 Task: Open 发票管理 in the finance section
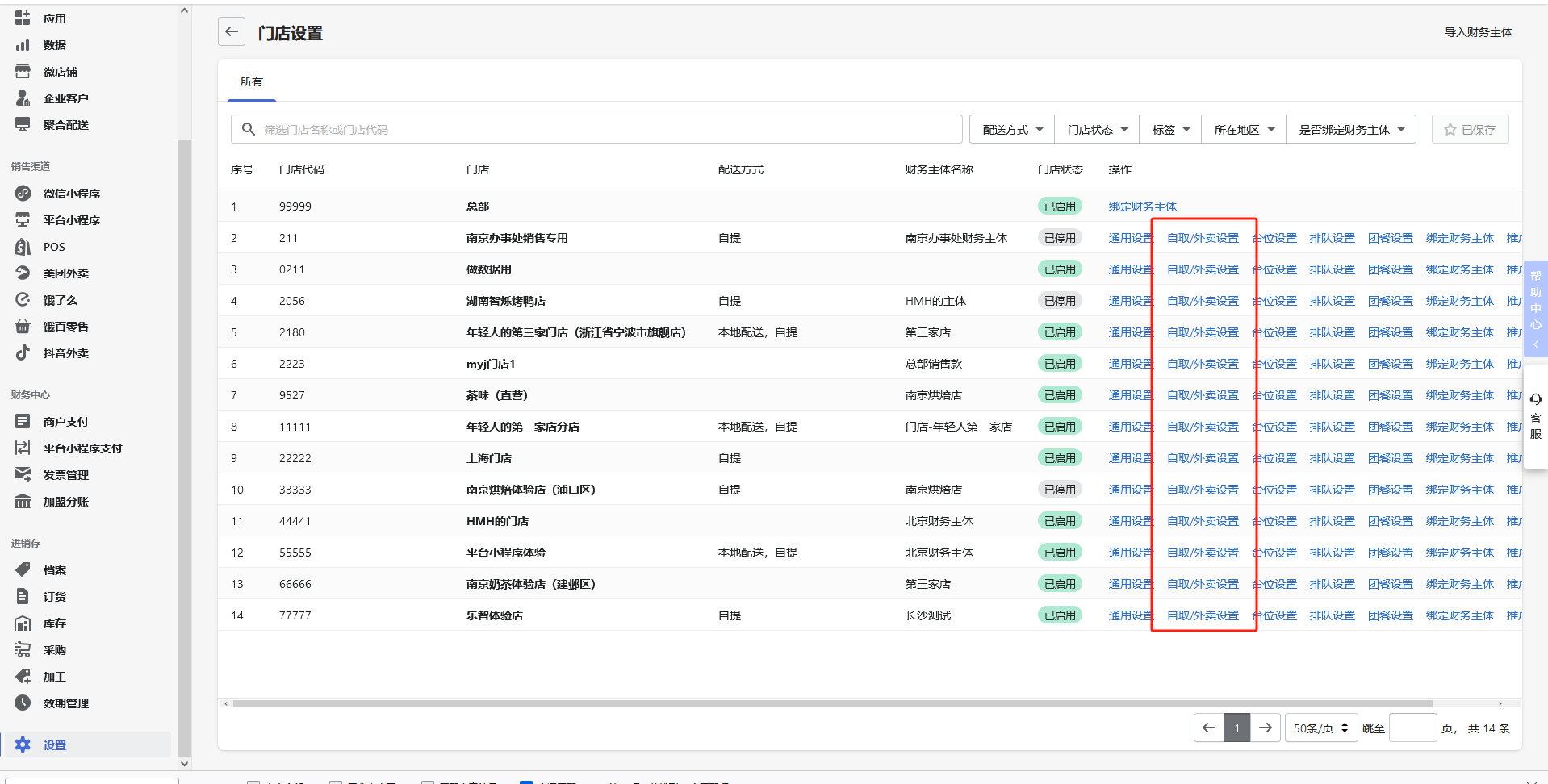pos(65,475)
